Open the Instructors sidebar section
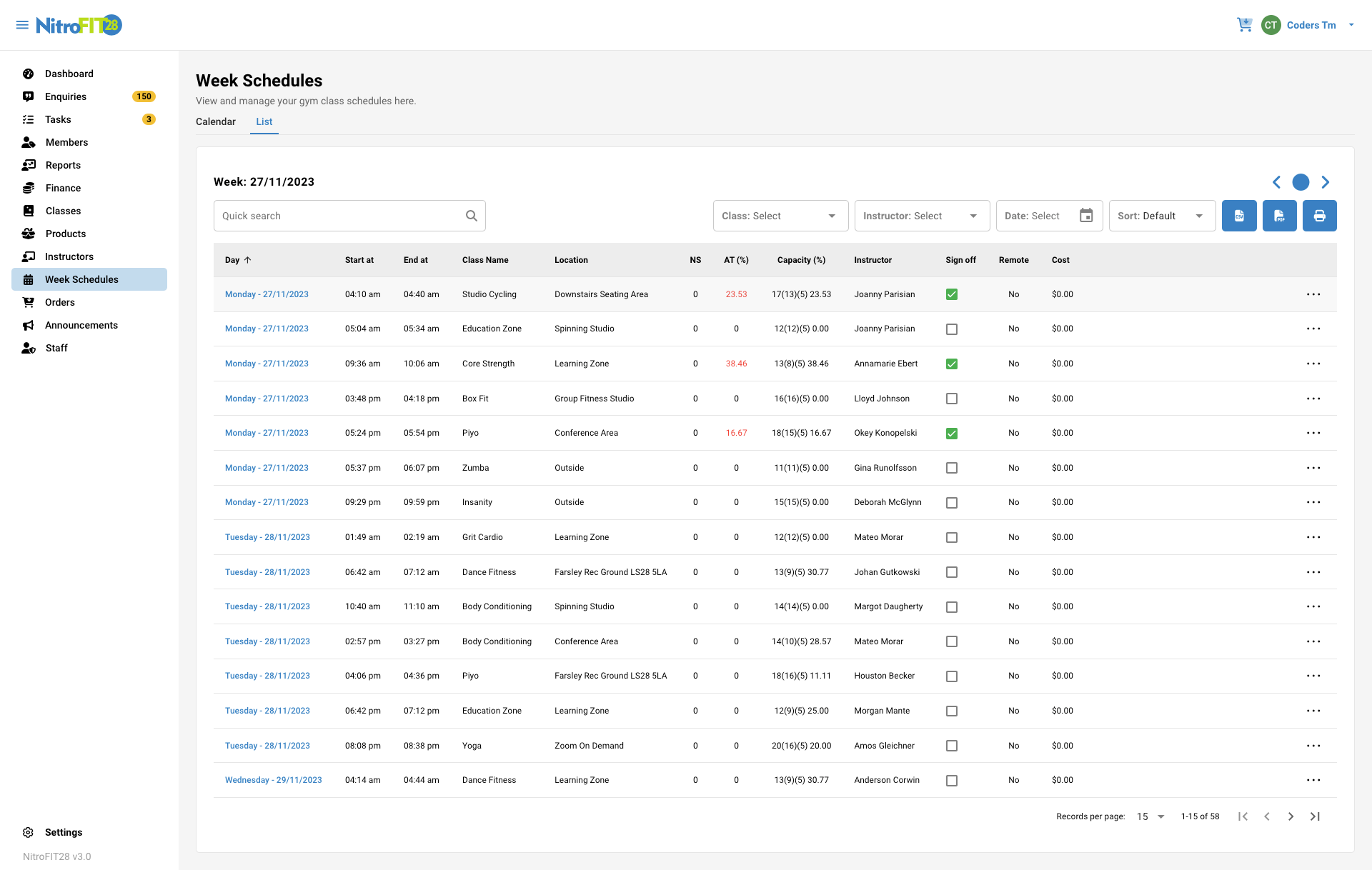The height and width of the screenshot is (870, 1372). coord(69,256)
